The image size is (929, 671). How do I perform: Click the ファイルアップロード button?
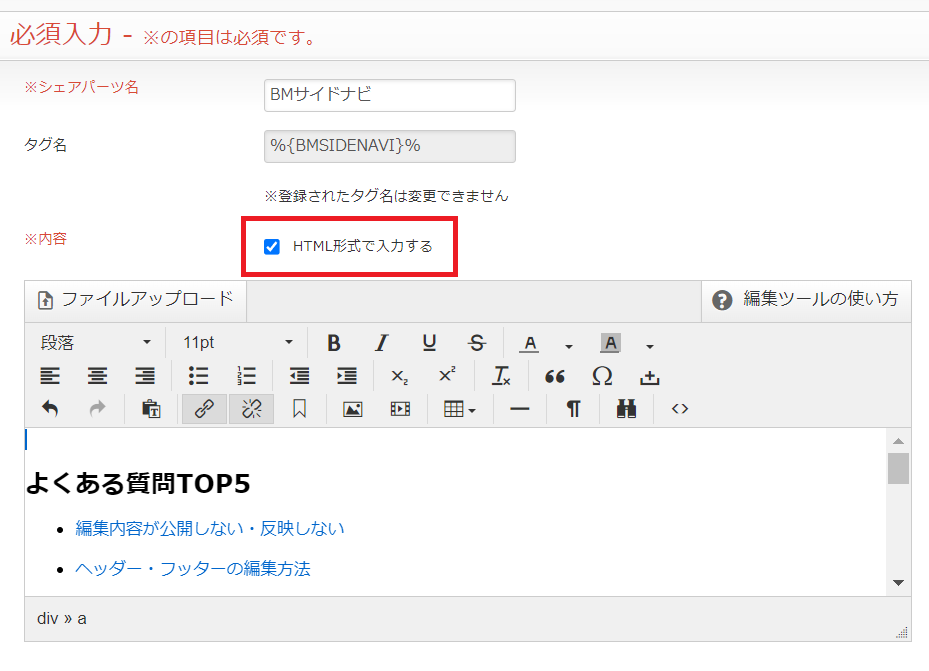pyautogui.click(x=136, y=299)
